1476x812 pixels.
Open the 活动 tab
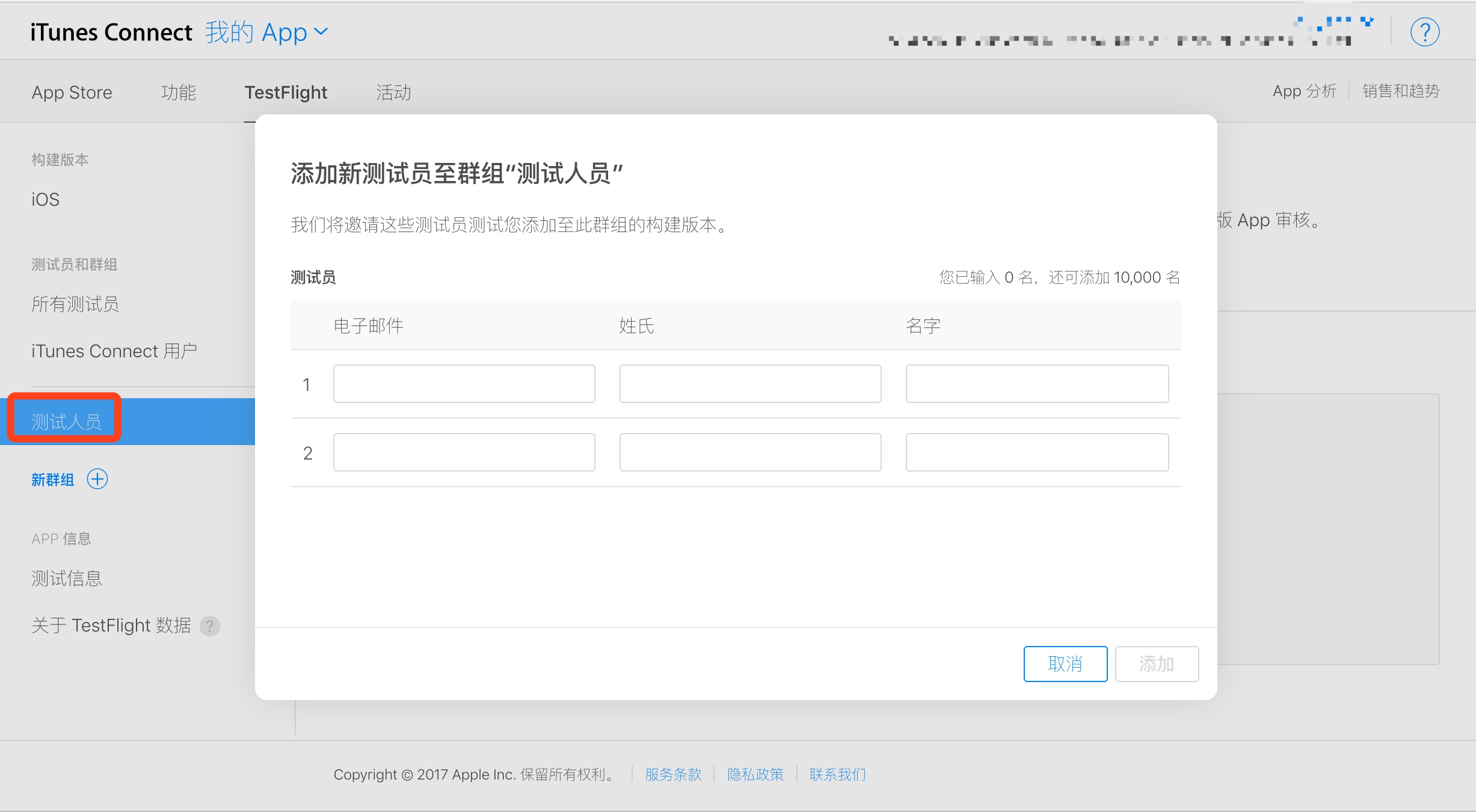tap(394, 92)
